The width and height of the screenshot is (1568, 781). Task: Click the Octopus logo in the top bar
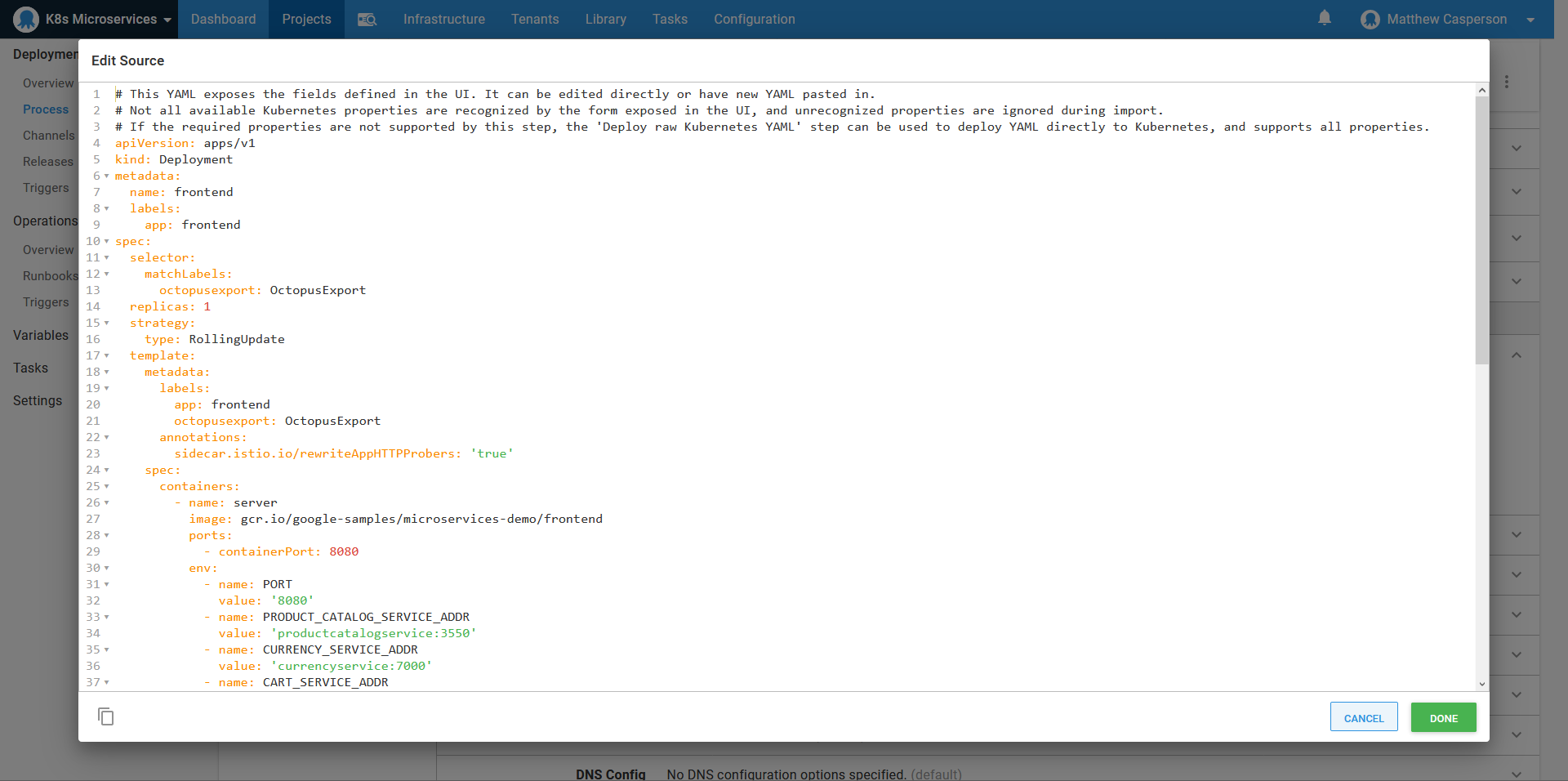(25, 19)
